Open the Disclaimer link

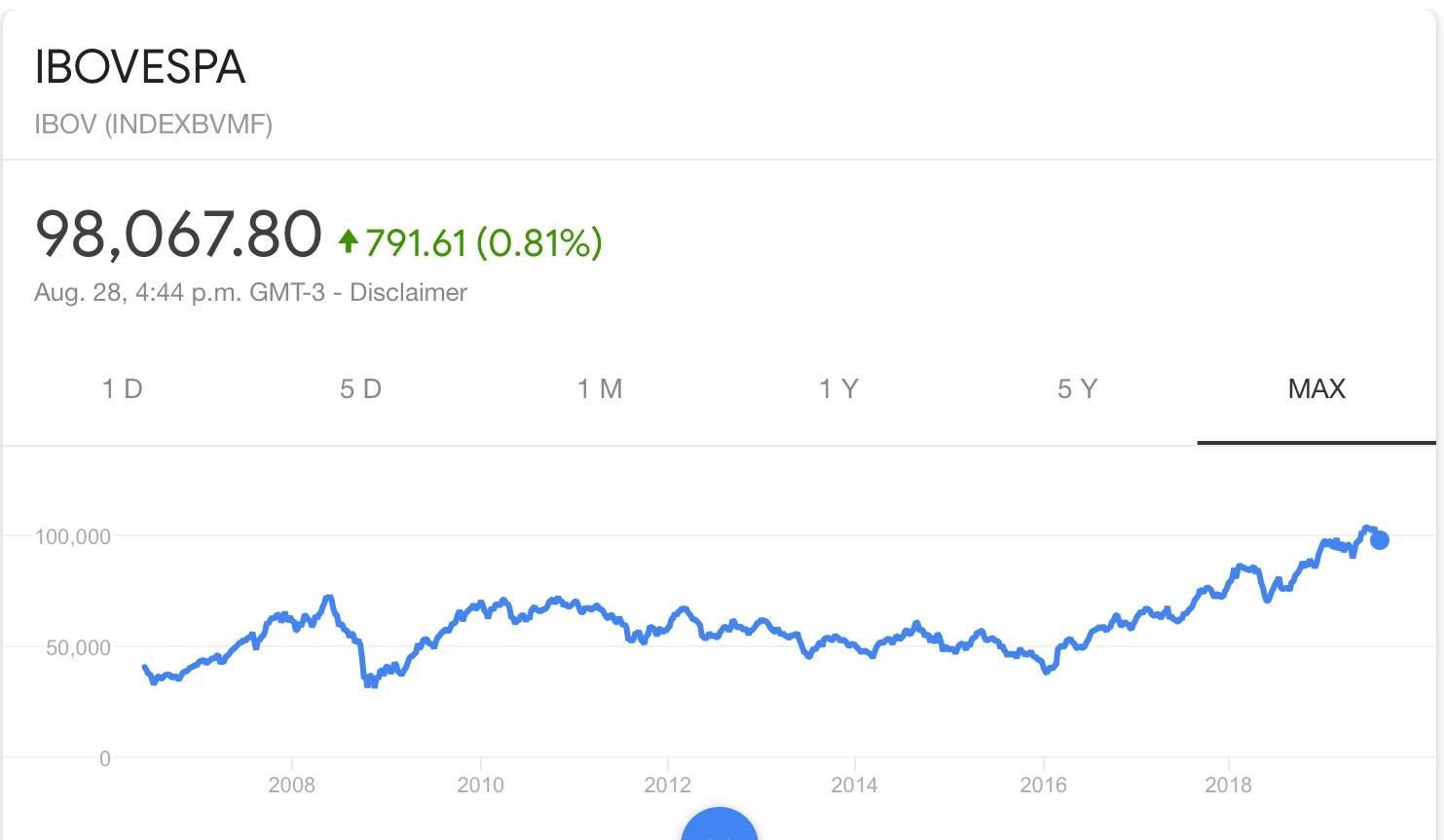coord(409,293)
